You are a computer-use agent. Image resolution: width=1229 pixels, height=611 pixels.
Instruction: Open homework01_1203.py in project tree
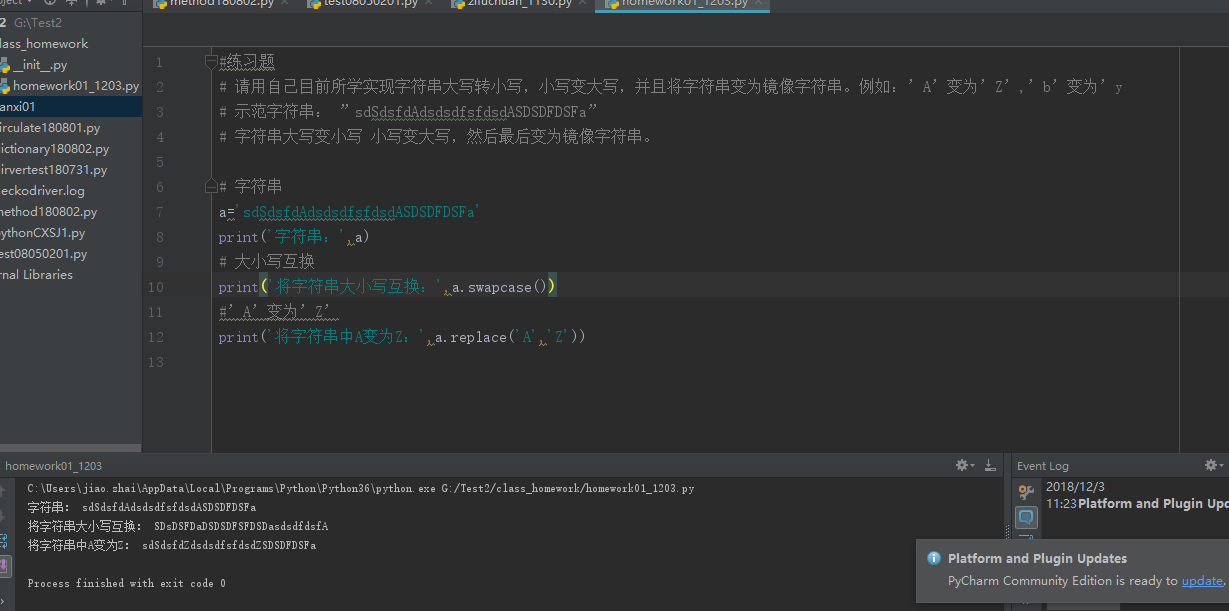pos(74,86)
